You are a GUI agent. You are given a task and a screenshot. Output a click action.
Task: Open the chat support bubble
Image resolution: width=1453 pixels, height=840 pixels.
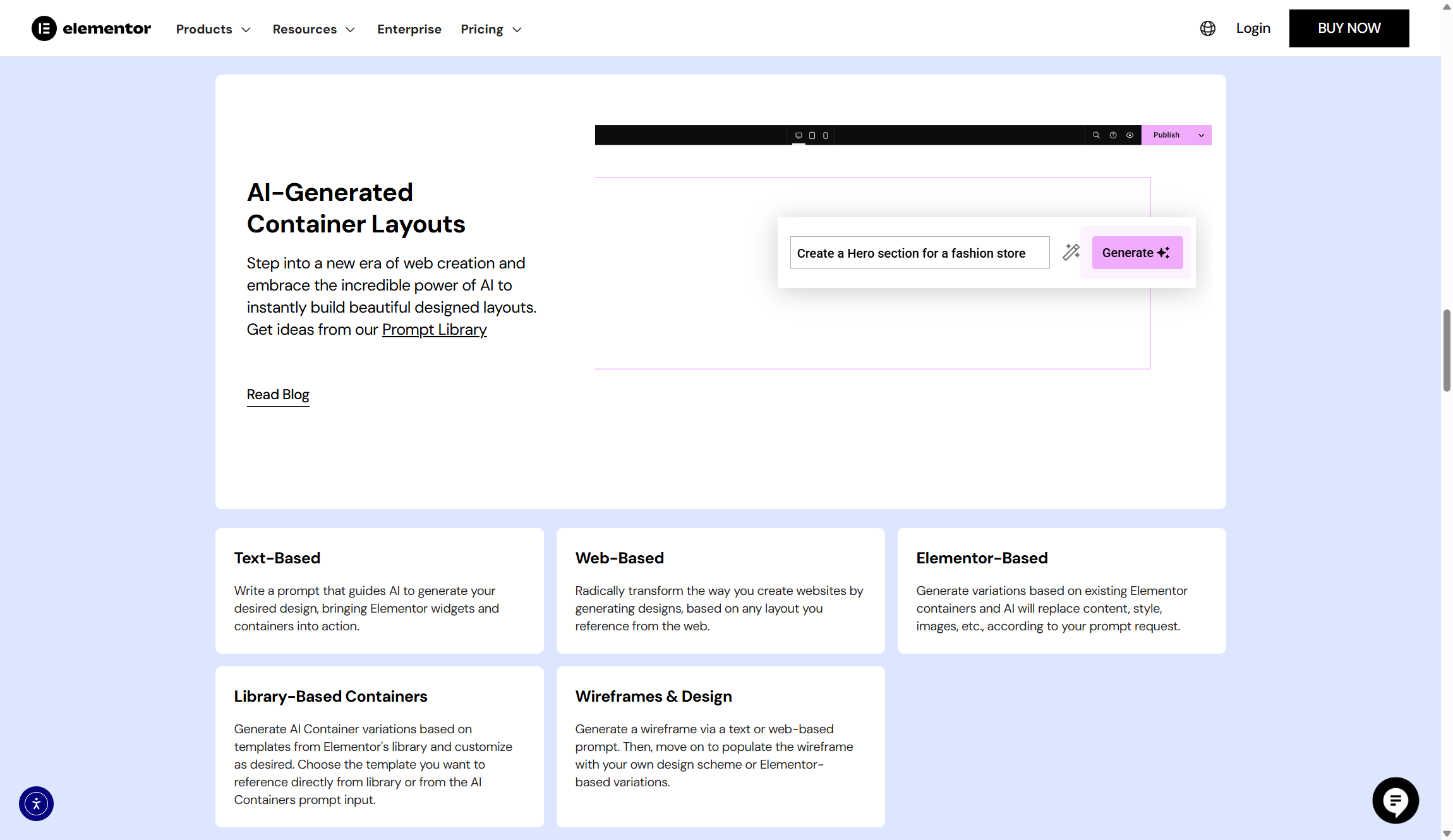[x=1396, y=800]
